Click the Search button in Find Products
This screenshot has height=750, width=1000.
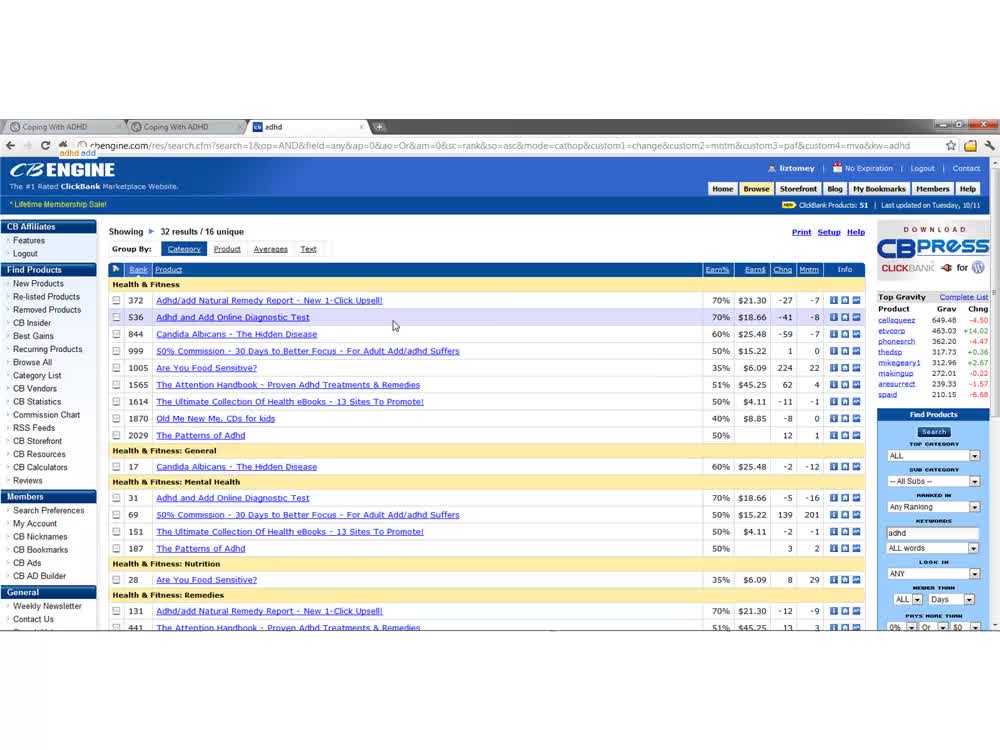click(934, 432)
